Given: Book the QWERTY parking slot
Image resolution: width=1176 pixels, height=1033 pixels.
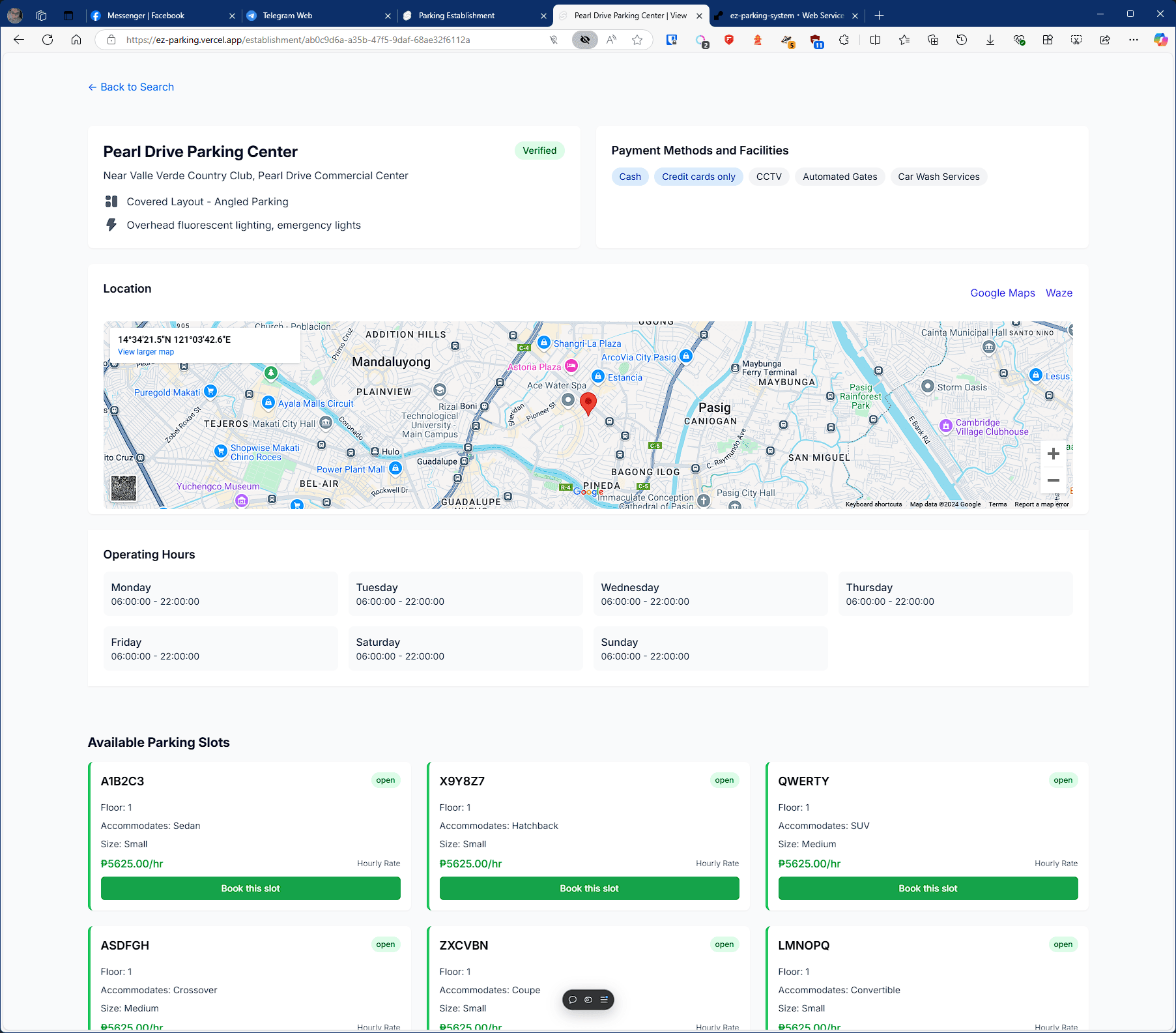Looking at the screenshot, I should [928, 888].
